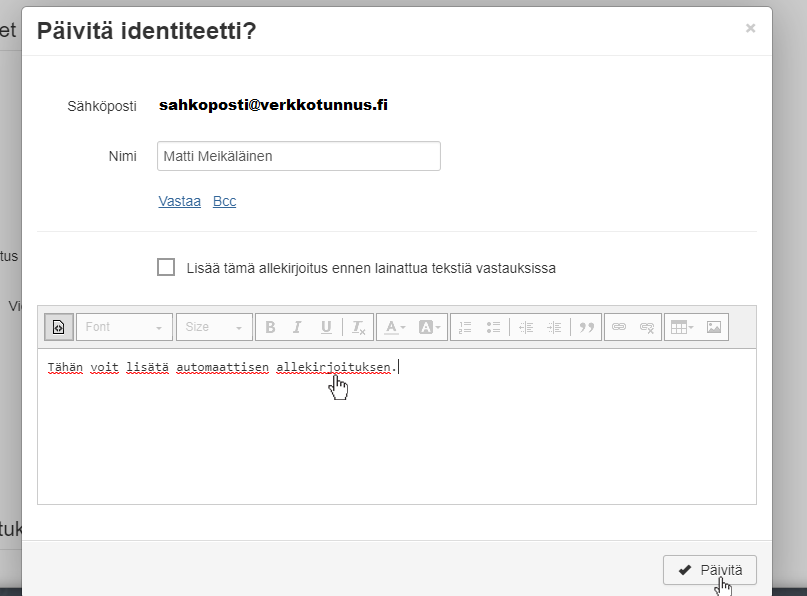The height and width of the screenshot is (596, 807).
Task: Increase the text indent
Action: [x=555, y=327]
